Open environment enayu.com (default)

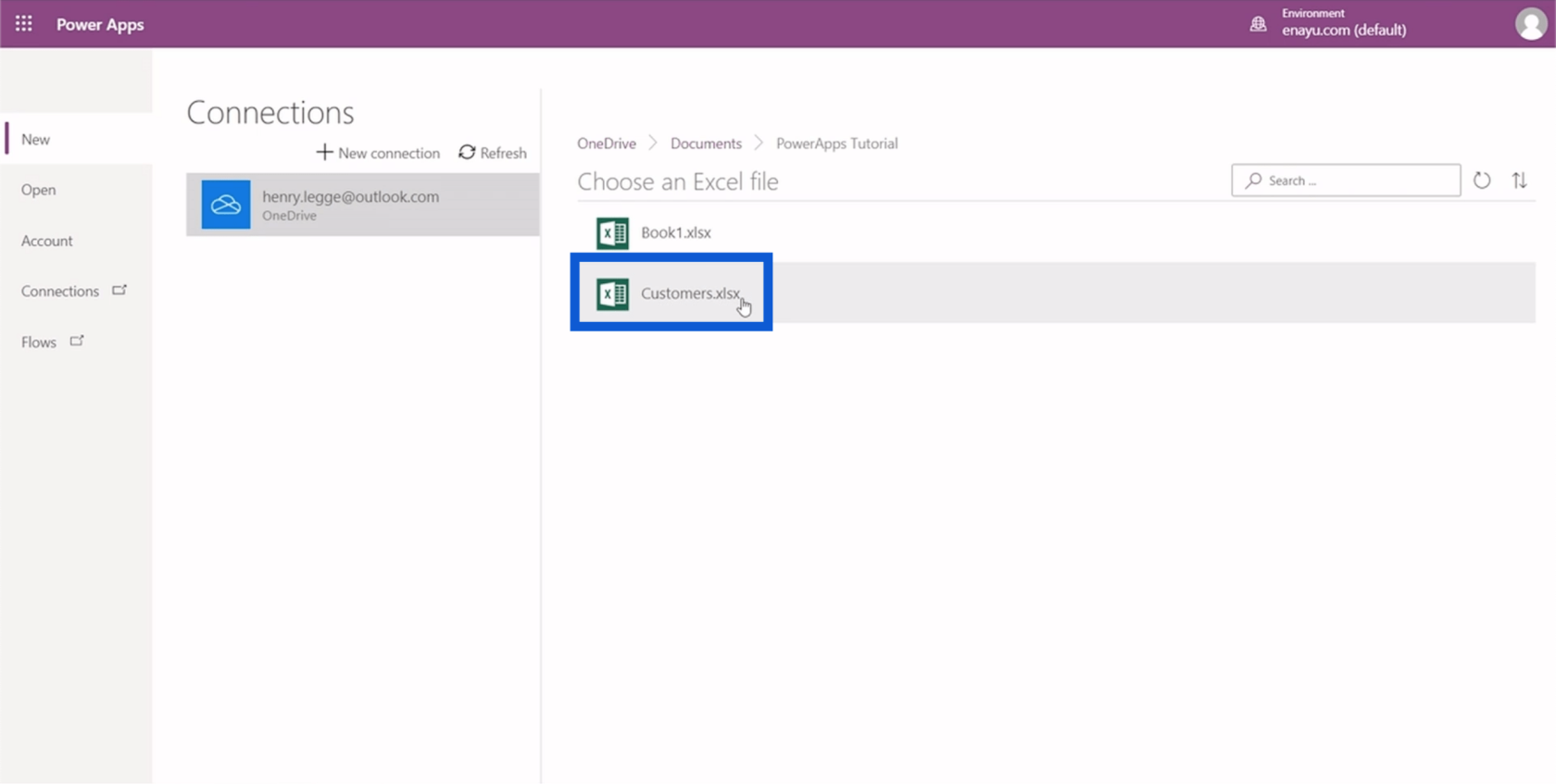coord(1344,30)
